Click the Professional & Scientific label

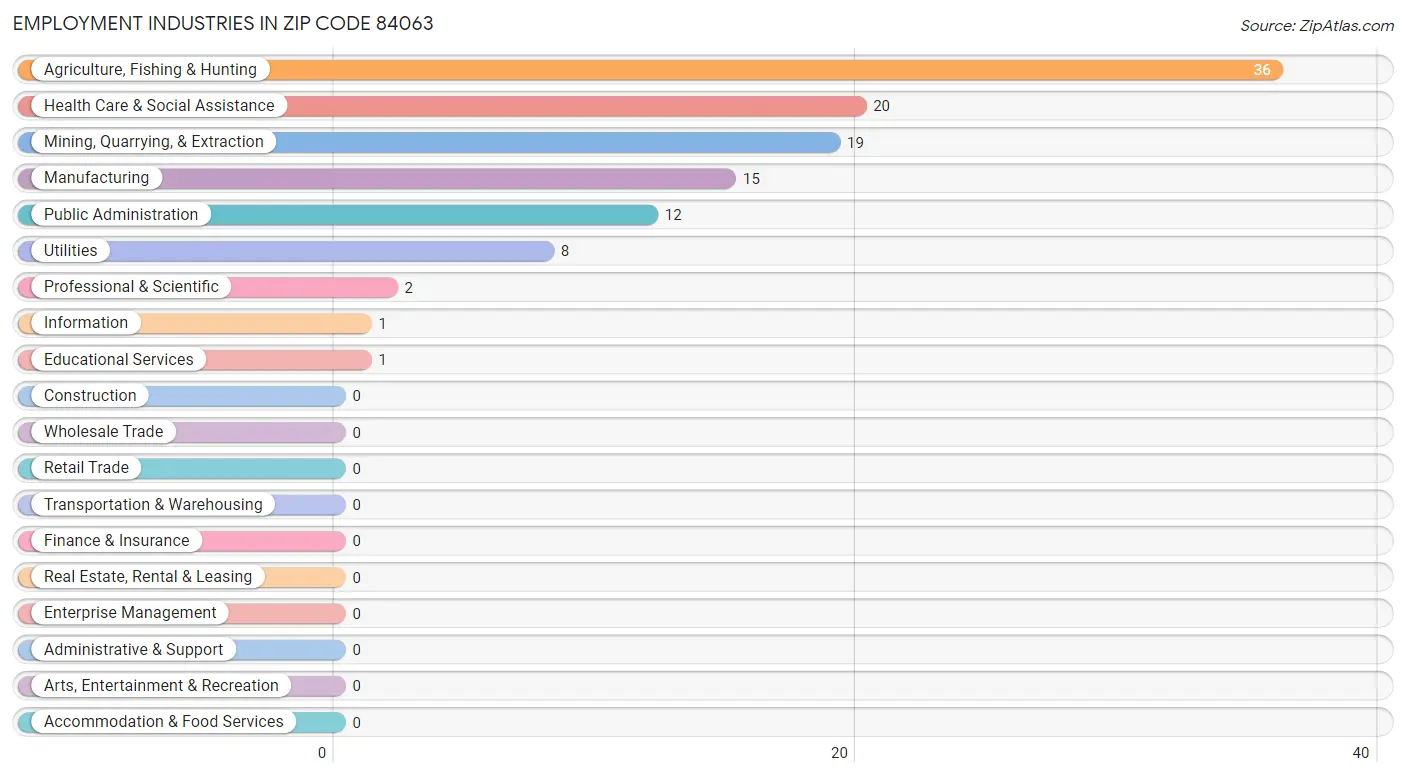(x=131, y=287)
